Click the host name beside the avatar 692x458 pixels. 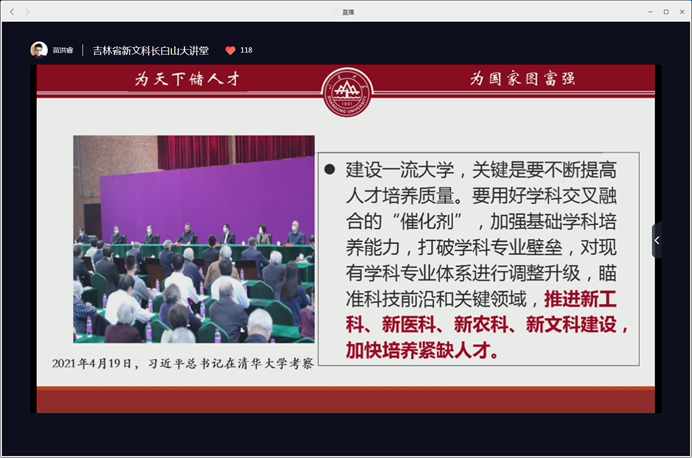[x=64, y=50]
